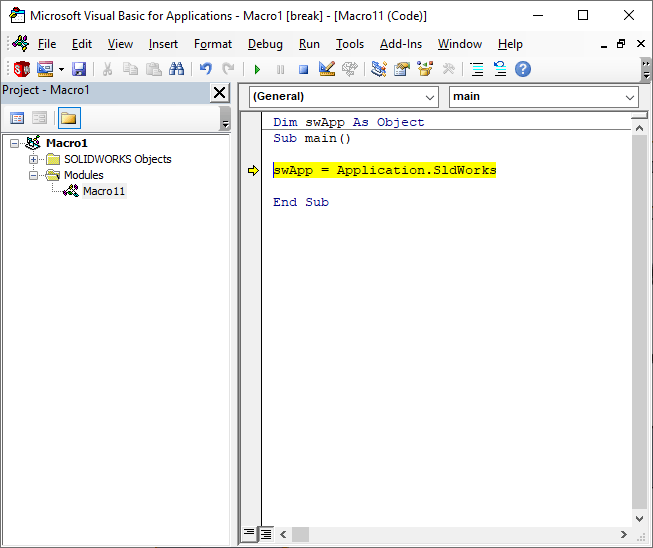Open the Format menu
This screenshot has width=653, height=548.
click(213, 44)
